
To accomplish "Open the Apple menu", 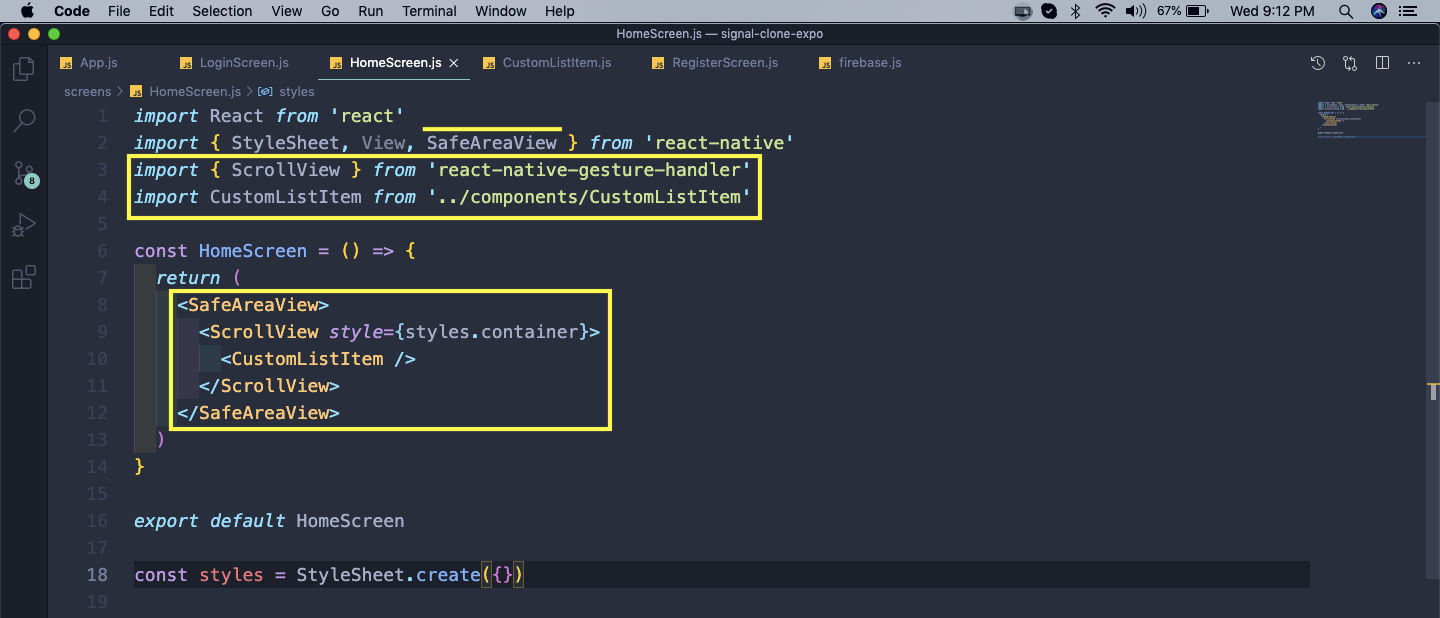I will tap(27, 11).
